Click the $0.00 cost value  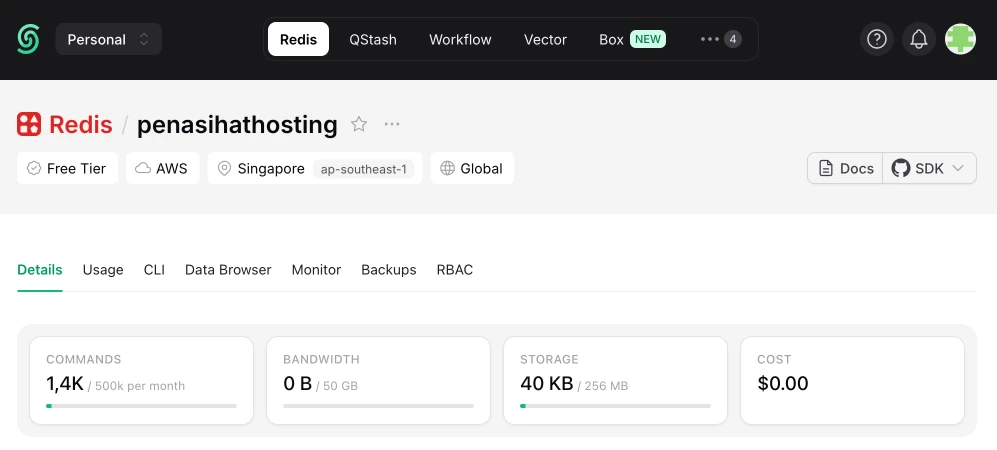click(x=783, y=384)
